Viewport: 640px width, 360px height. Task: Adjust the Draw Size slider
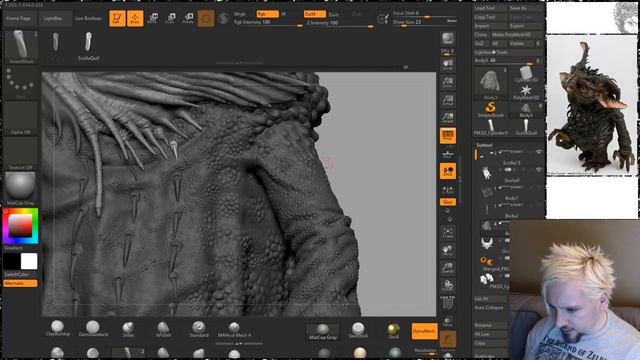coord(424,22)
